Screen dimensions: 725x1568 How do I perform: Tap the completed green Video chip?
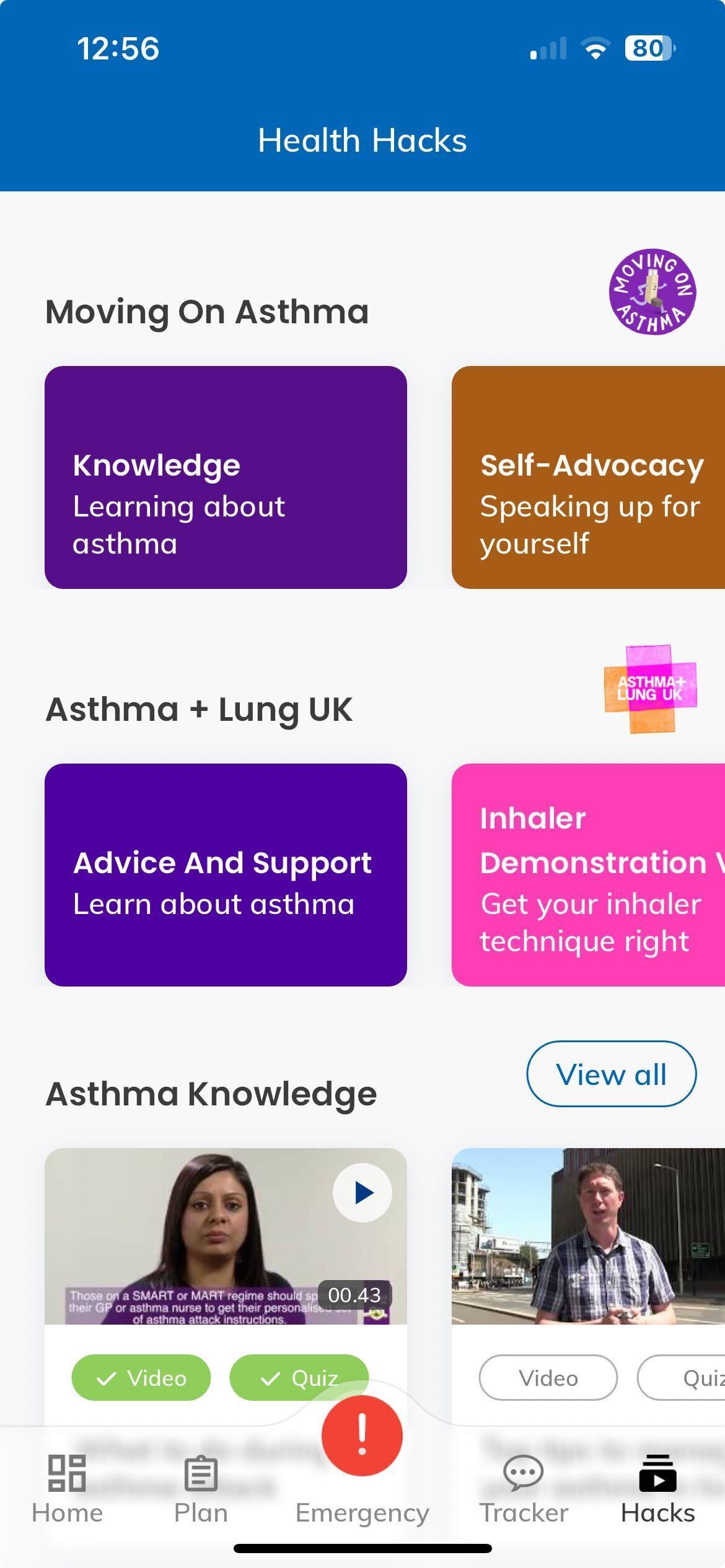tap(141, 1377)
